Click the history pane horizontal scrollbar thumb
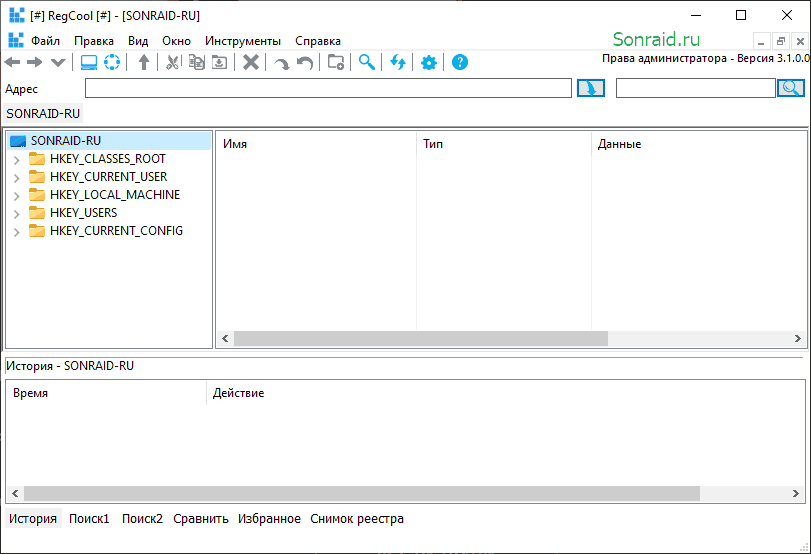The height and width of the screenshot is (554, 811). 362,493
